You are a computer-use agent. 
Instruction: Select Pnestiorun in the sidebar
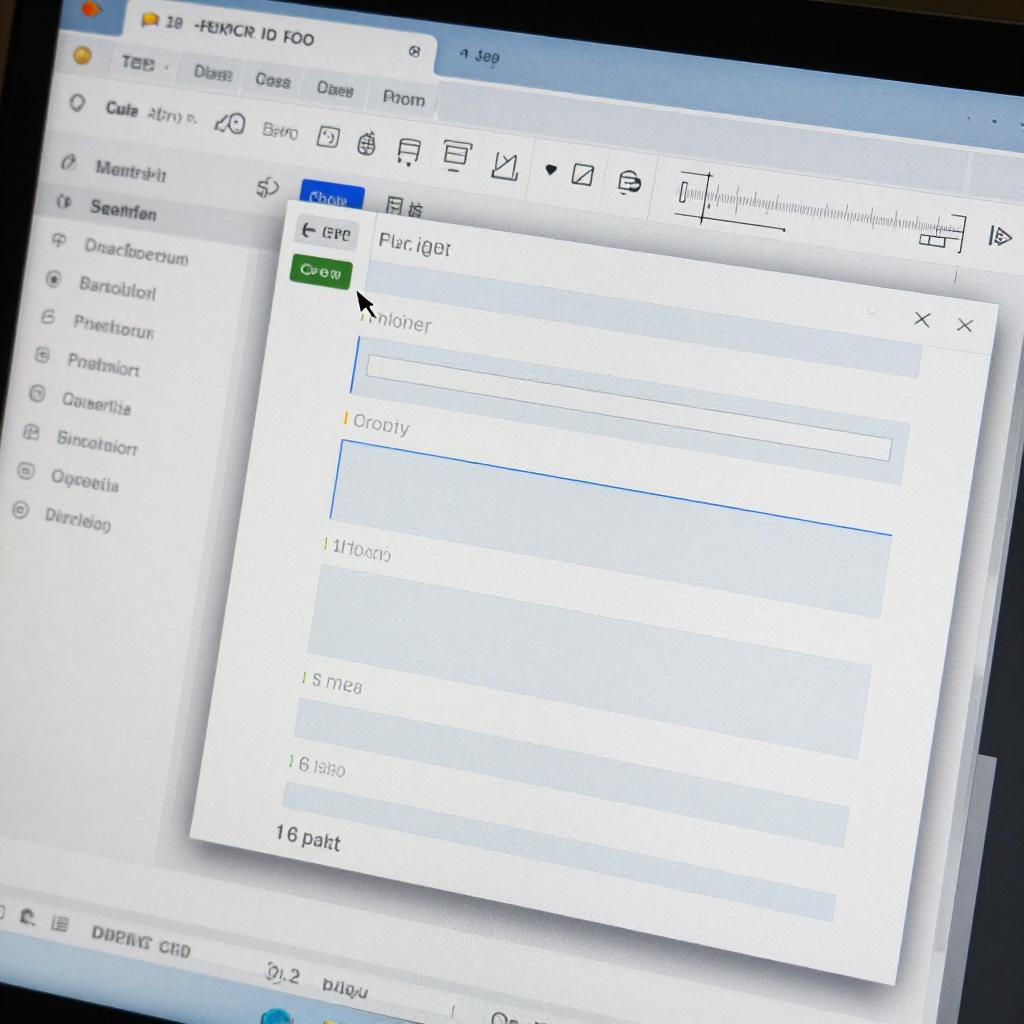pos(114,325)
